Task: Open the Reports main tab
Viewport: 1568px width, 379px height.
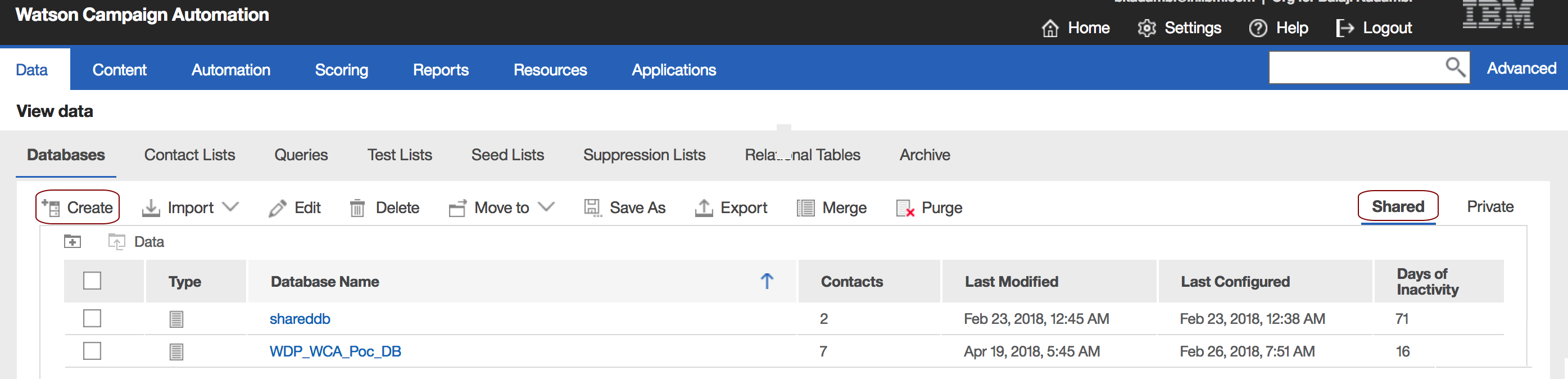Action: pos(441,70)
